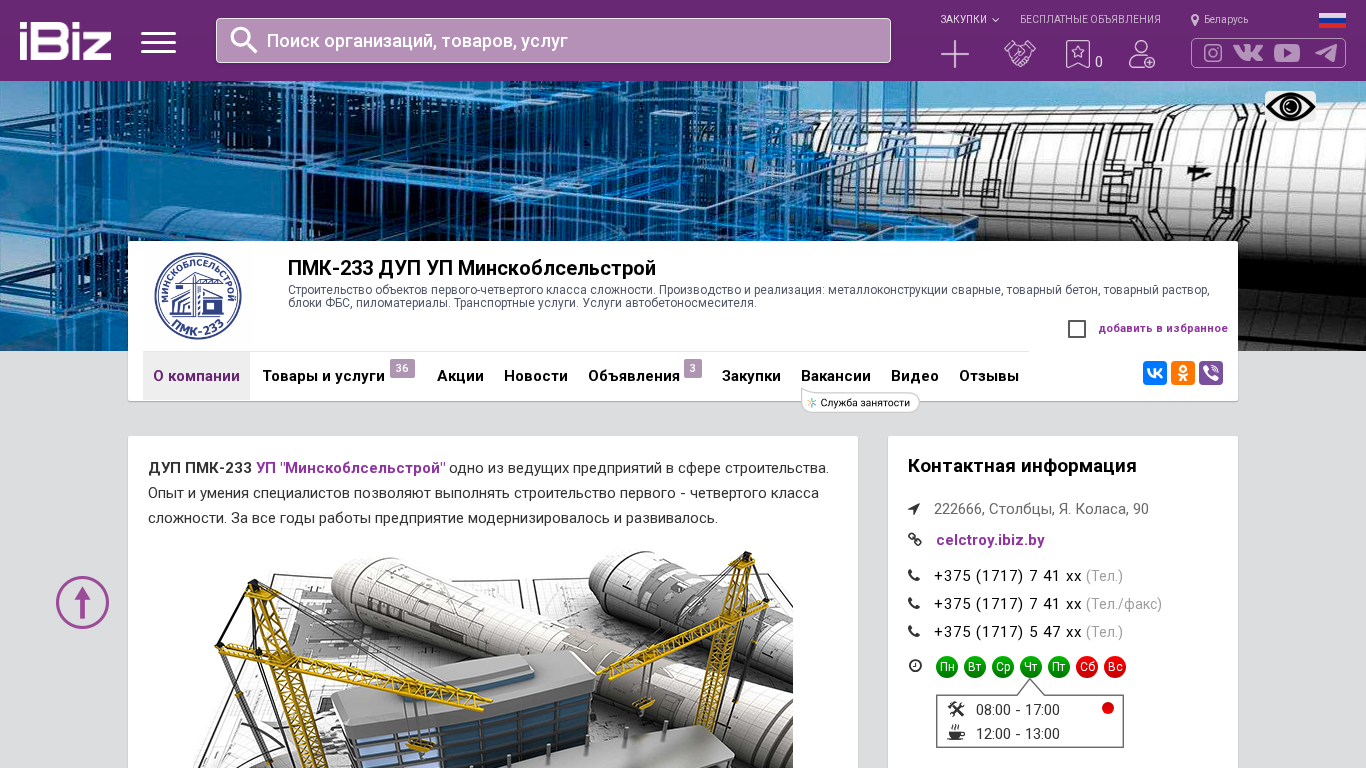This screenshot has width=1366, height=768.
Task: Expand the Закупки dropdown in header
Action: click(x=969, y=20)
